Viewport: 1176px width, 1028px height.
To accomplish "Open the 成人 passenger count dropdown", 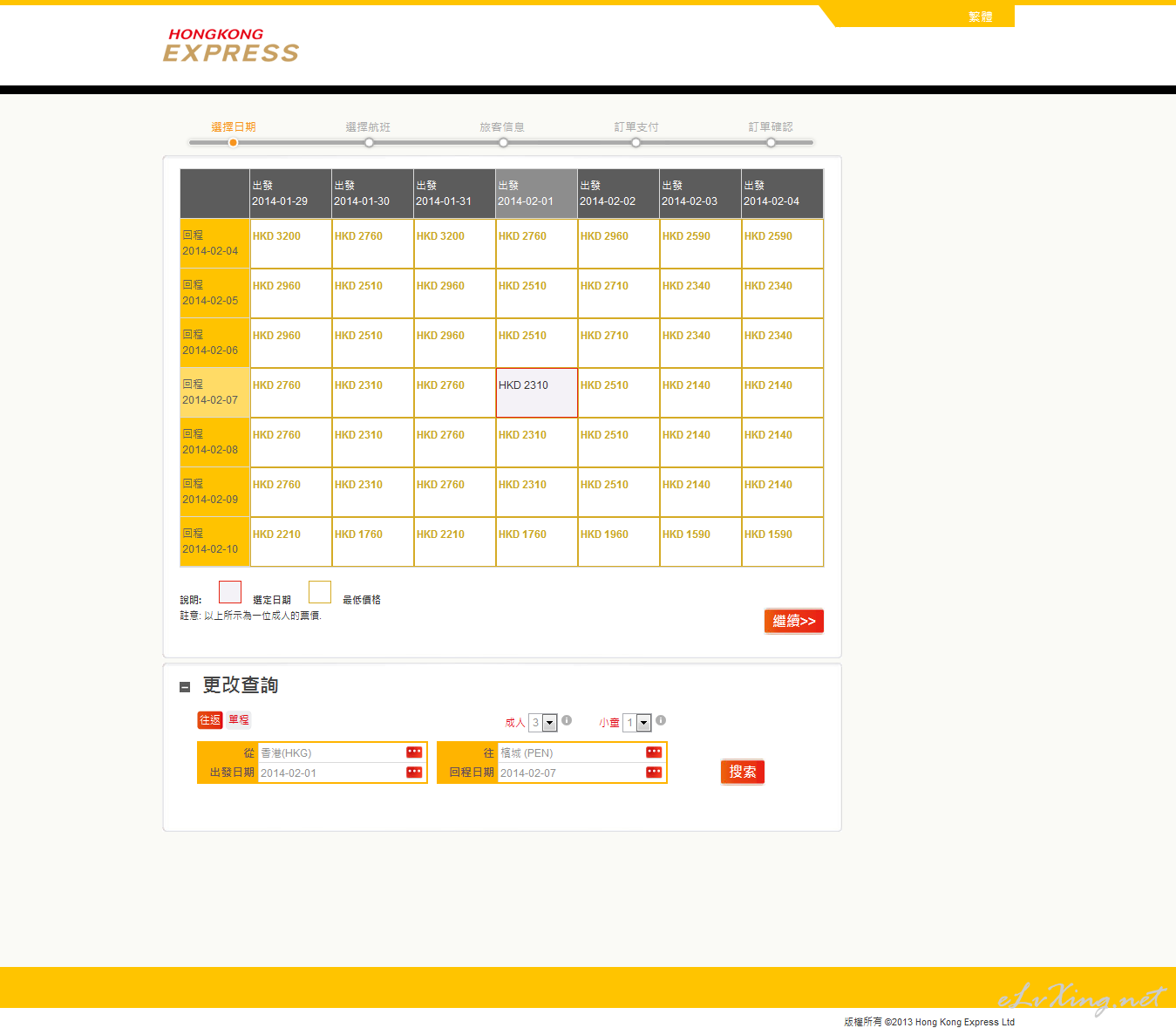I will click(x=543, y=723).
